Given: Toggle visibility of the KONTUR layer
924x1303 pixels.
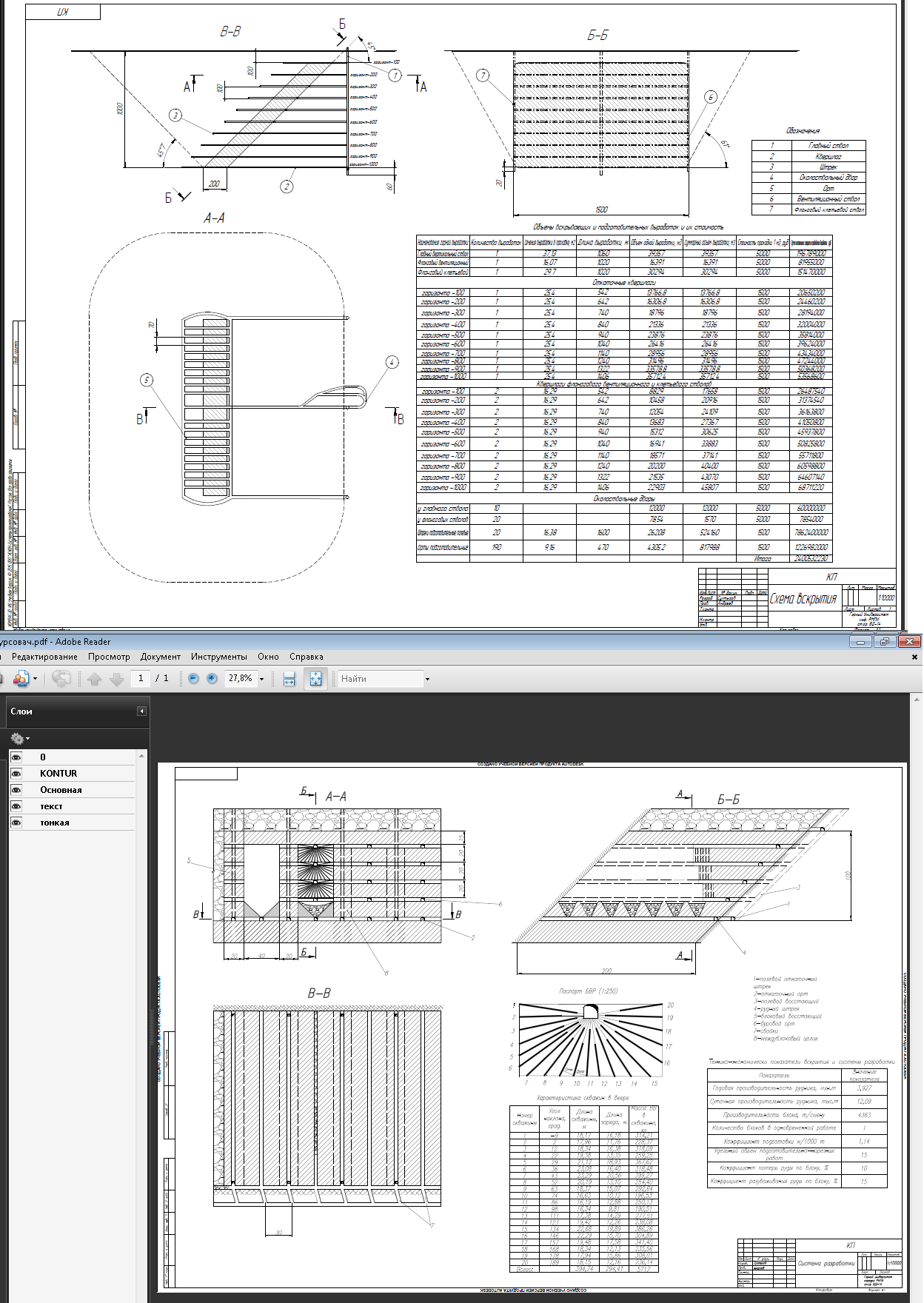Looking at the screenshot, I should point(16,774).
